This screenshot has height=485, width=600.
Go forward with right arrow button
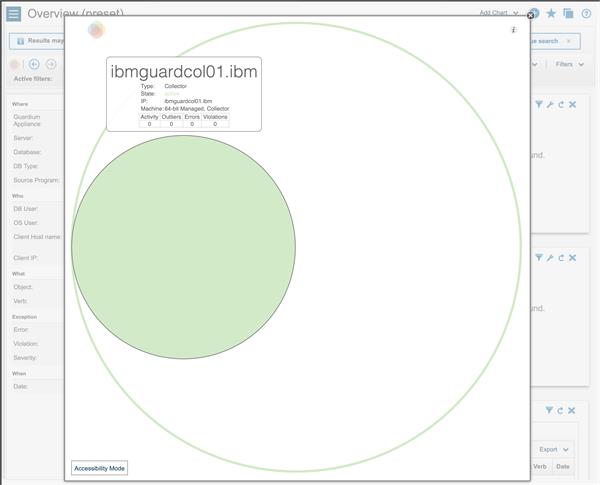coord(51,64)
